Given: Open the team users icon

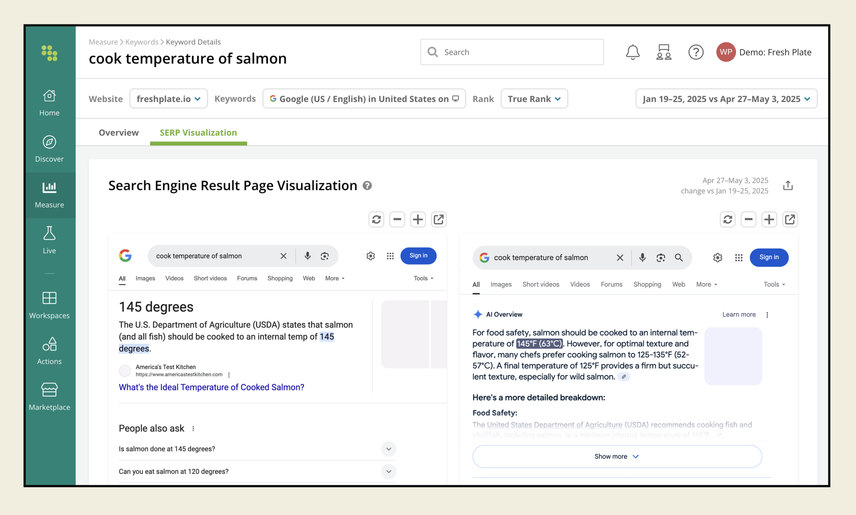Looking at the screenshot, I should click(x=664, y=52).
